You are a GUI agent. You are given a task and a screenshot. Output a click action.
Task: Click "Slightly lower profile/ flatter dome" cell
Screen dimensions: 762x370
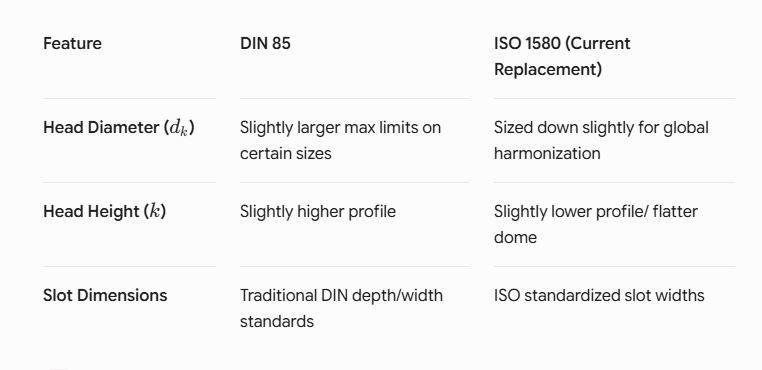[596, 224]
